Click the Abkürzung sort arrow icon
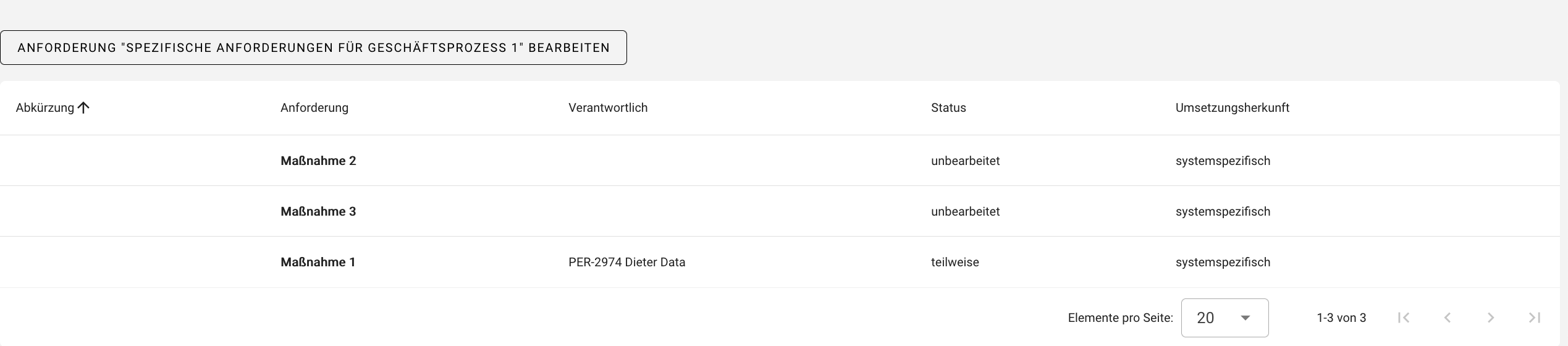The height and width of the screenshot is (346, 1568). pyautogui.click(x=84, y=108)
